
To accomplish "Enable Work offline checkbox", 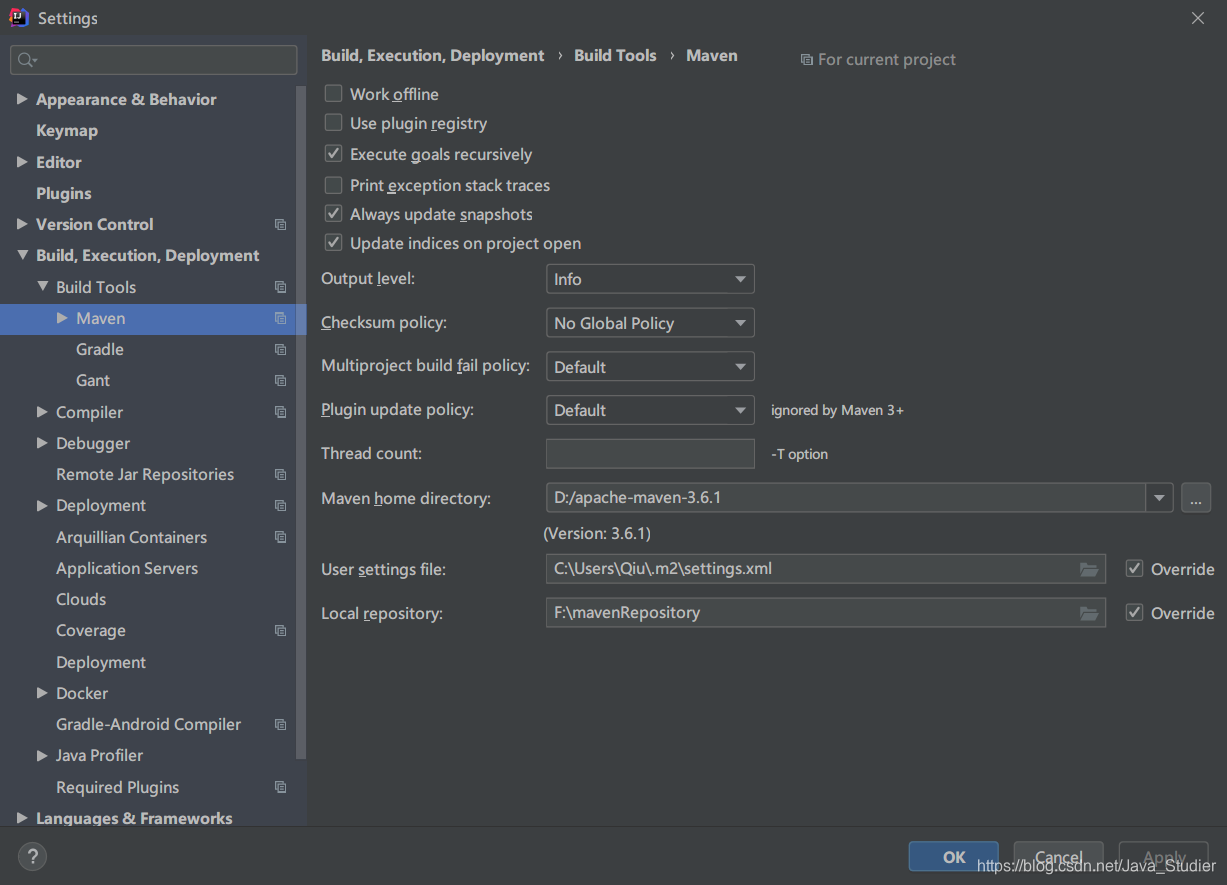I will pos(334,94).
